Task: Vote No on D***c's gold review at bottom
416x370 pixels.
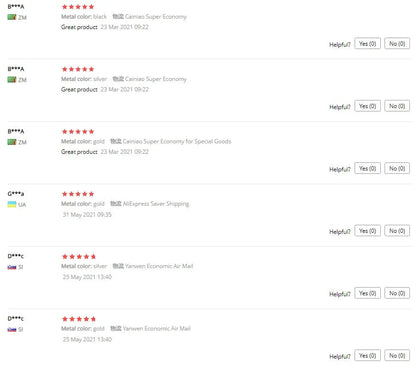Action: 397,355
